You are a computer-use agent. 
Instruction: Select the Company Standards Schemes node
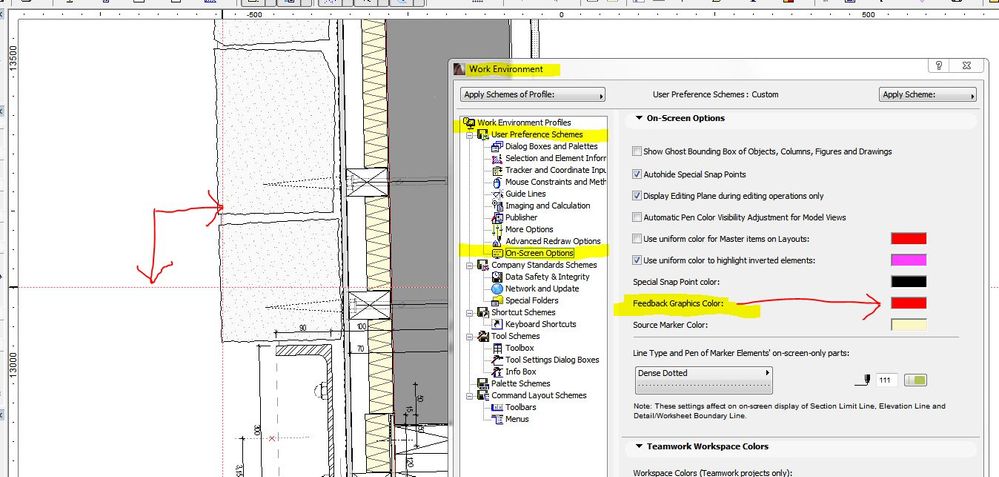coord(544,265)
